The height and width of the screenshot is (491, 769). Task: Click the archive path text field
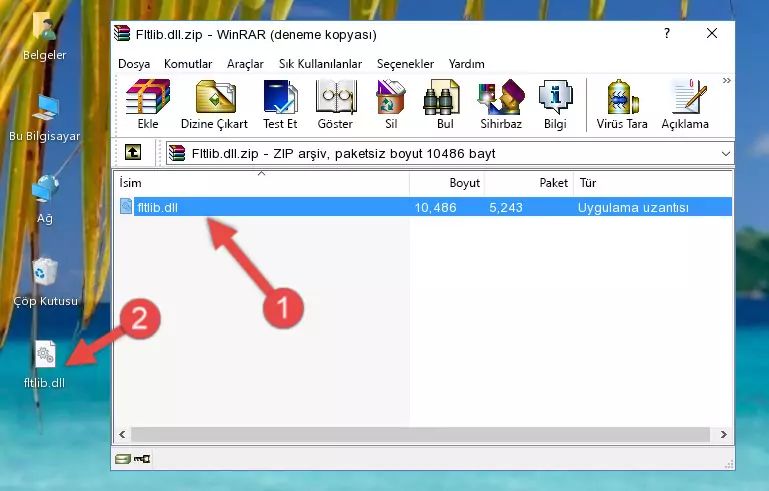pos(450,154)
